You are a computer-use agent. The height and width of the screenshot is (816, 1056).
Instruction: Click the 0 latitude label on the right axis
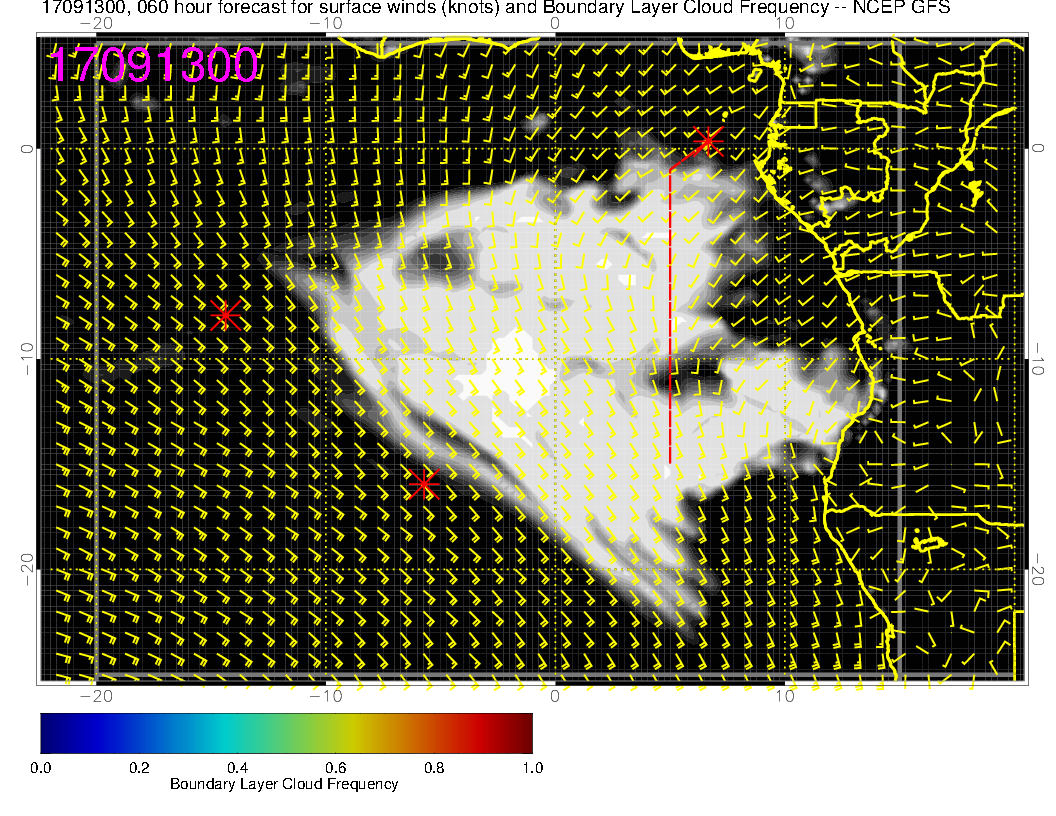point(1038,149)
